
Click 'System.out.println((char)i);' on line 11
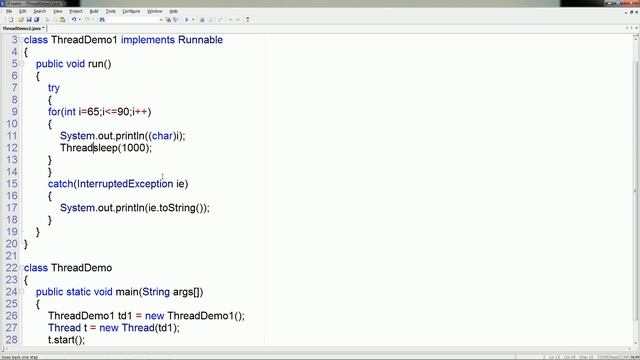coord(122,136)
